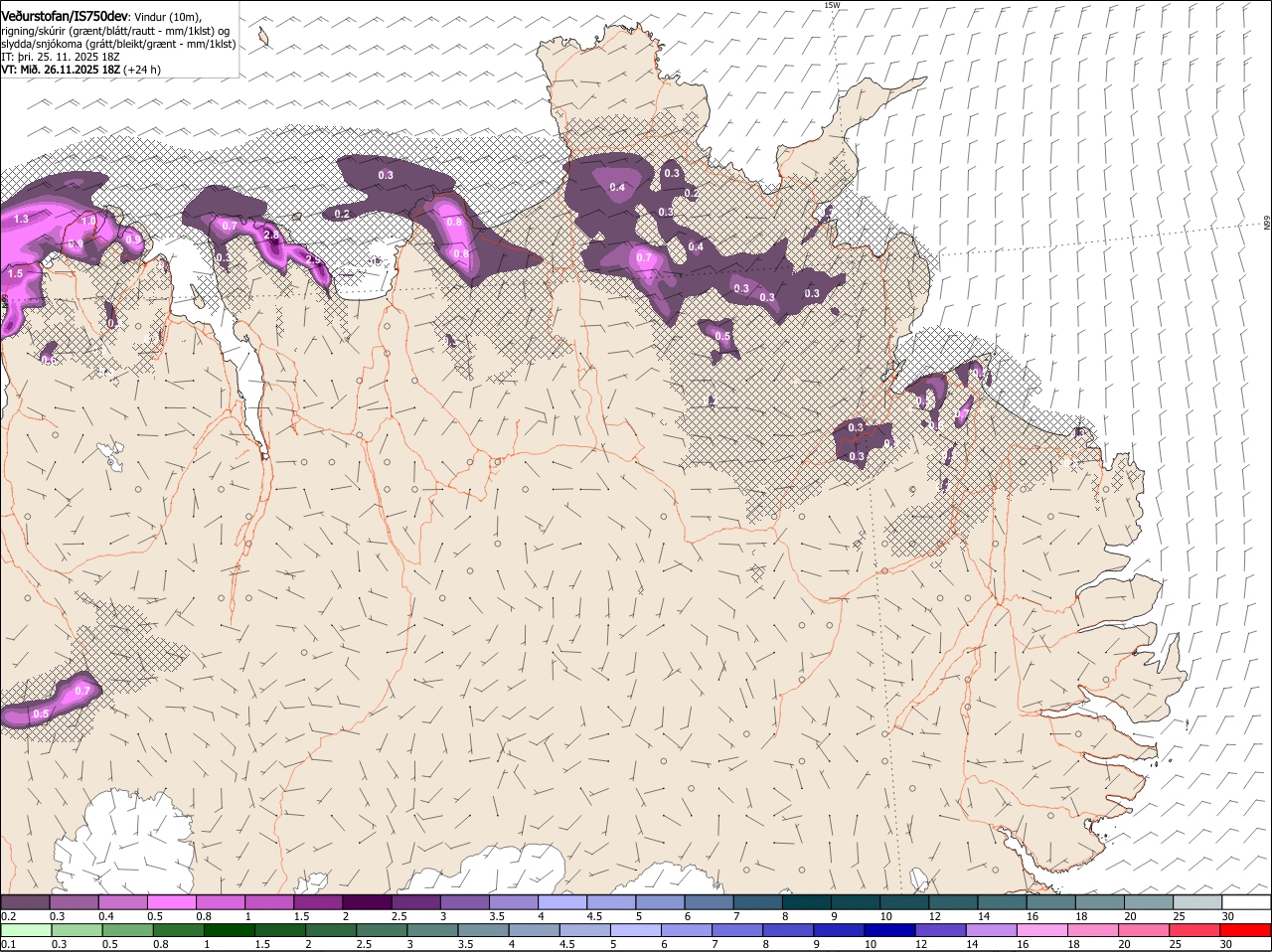The width and height of the screenshot is (1272, 952).
Task: Click the Veðurstofan/IS750dev title text
Action: [65, 15]
